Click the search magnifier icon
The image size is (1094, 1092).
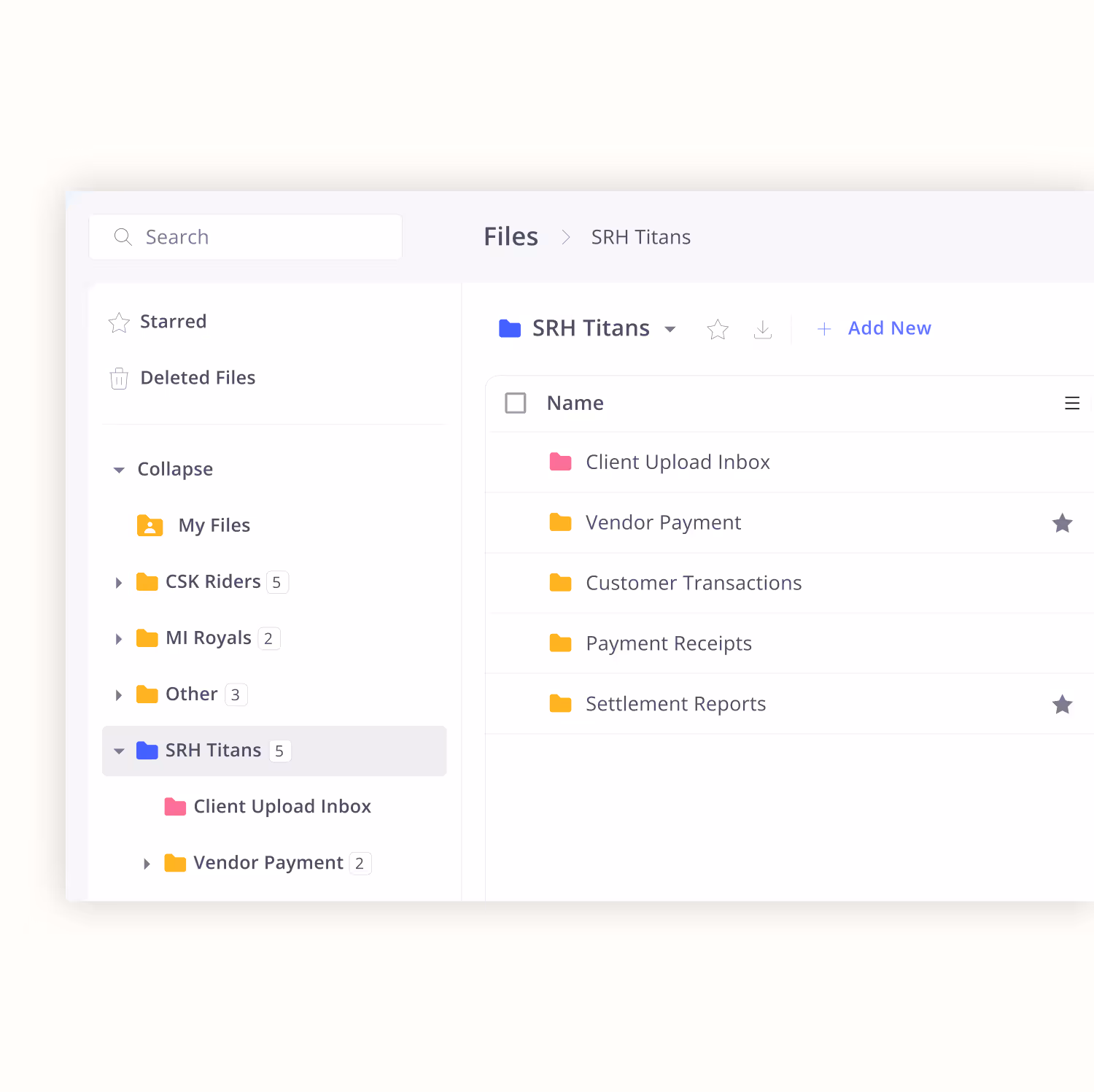pyautogui.click(x=123, y=237)
